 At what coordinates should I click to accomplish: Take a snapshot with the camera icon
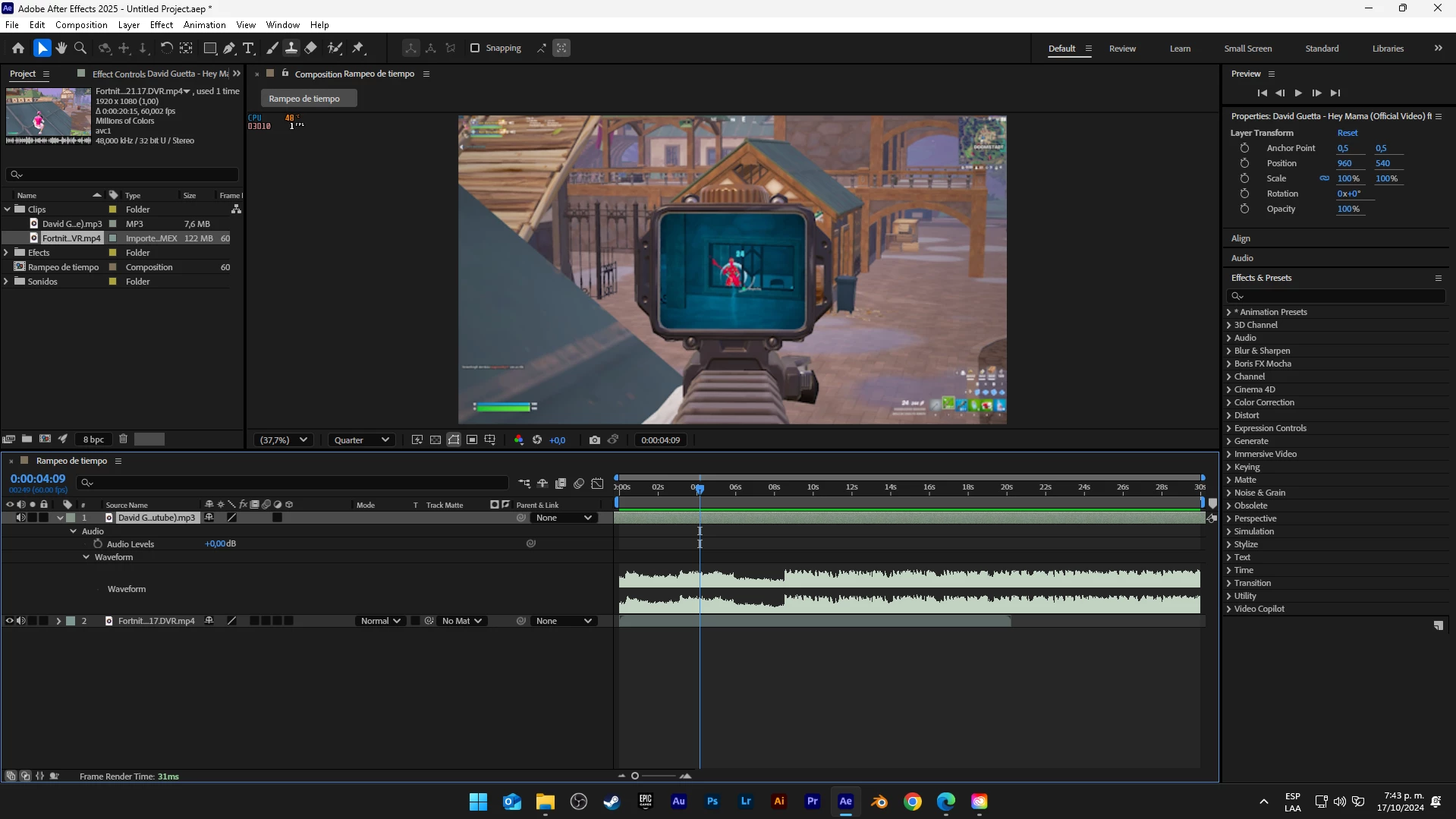595,440
